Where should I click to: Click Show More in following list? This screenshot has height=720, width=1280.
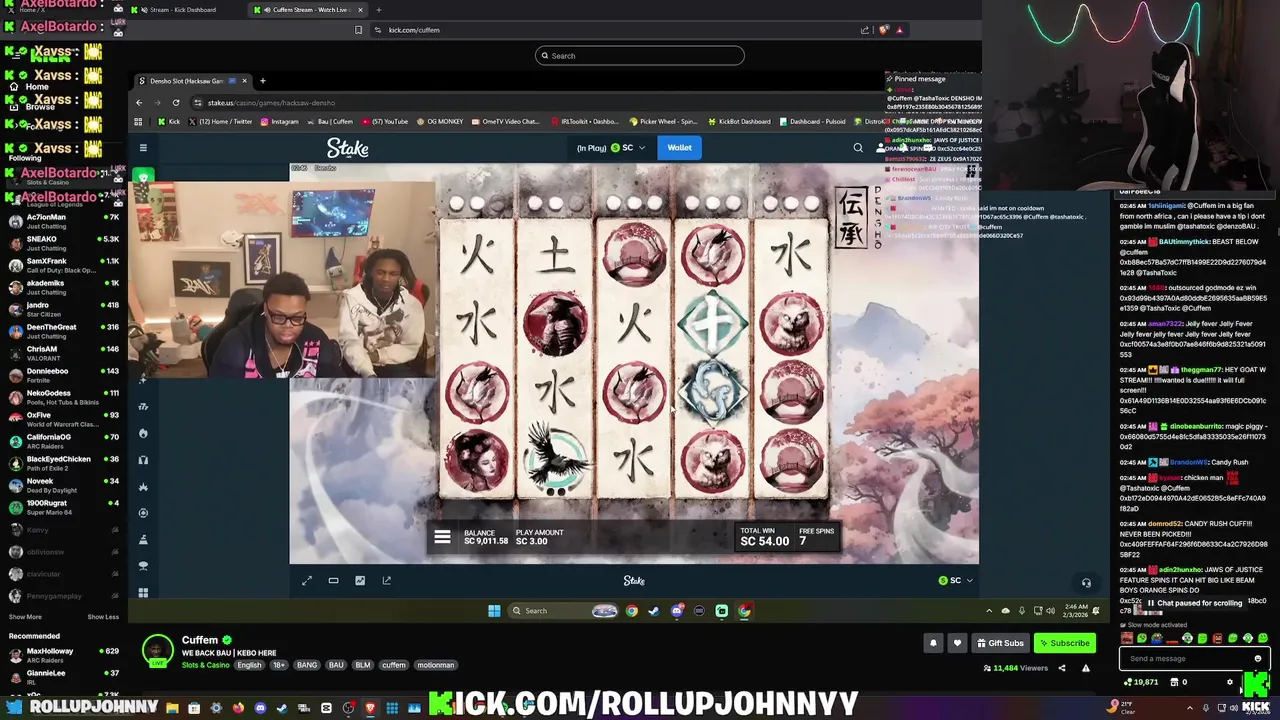pyautogui.click(x=25, y=617)
